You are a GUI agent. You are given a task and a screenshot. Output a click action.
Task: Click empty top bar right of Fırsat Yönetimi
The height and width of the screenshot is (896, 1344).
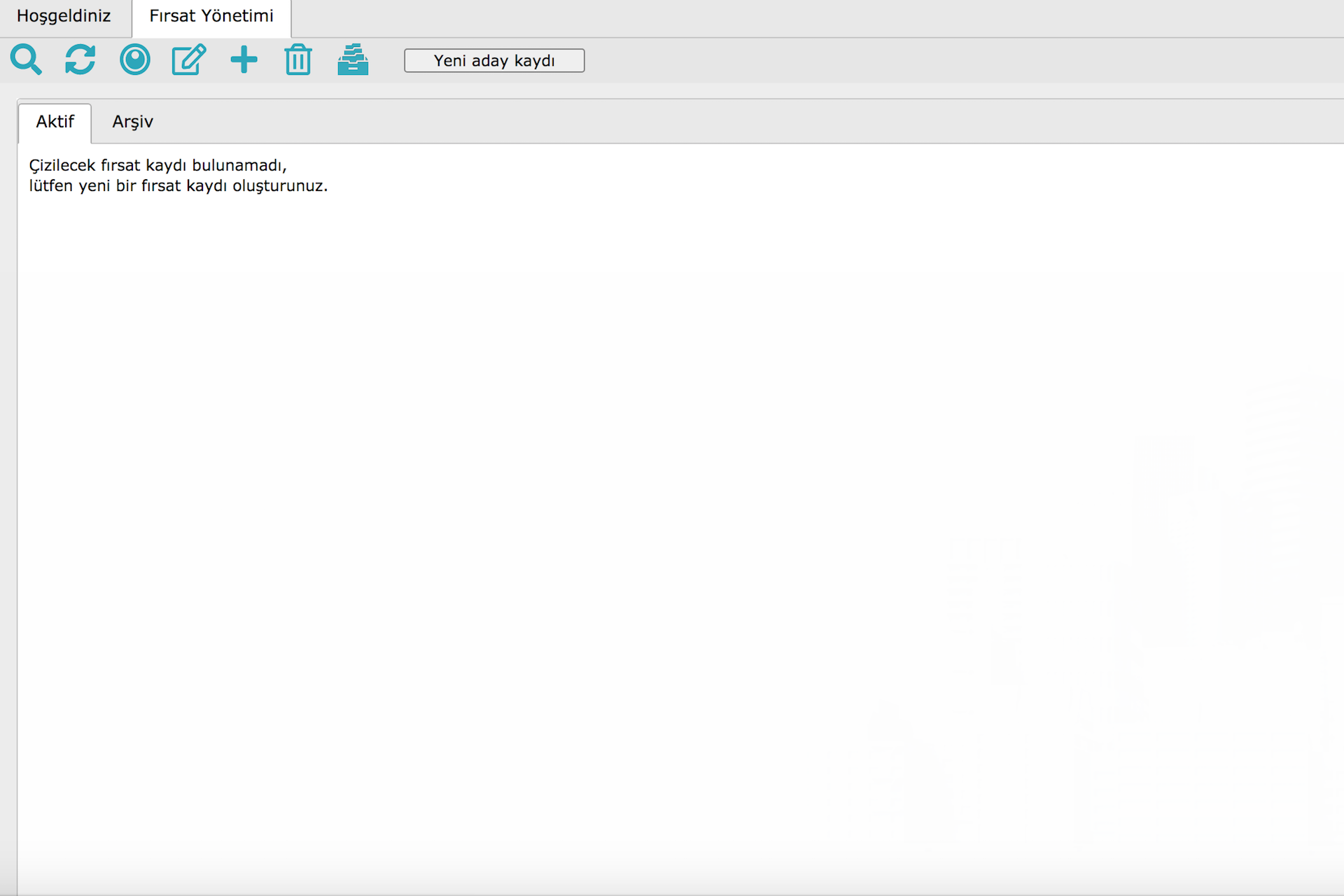pyautogui.click(x=770, y=17)
